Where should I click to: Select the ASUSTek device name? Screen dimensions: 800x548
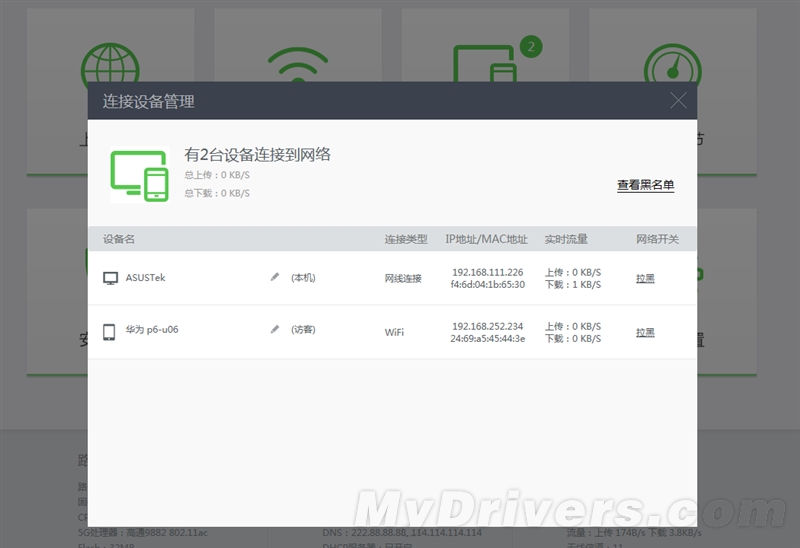146,278
